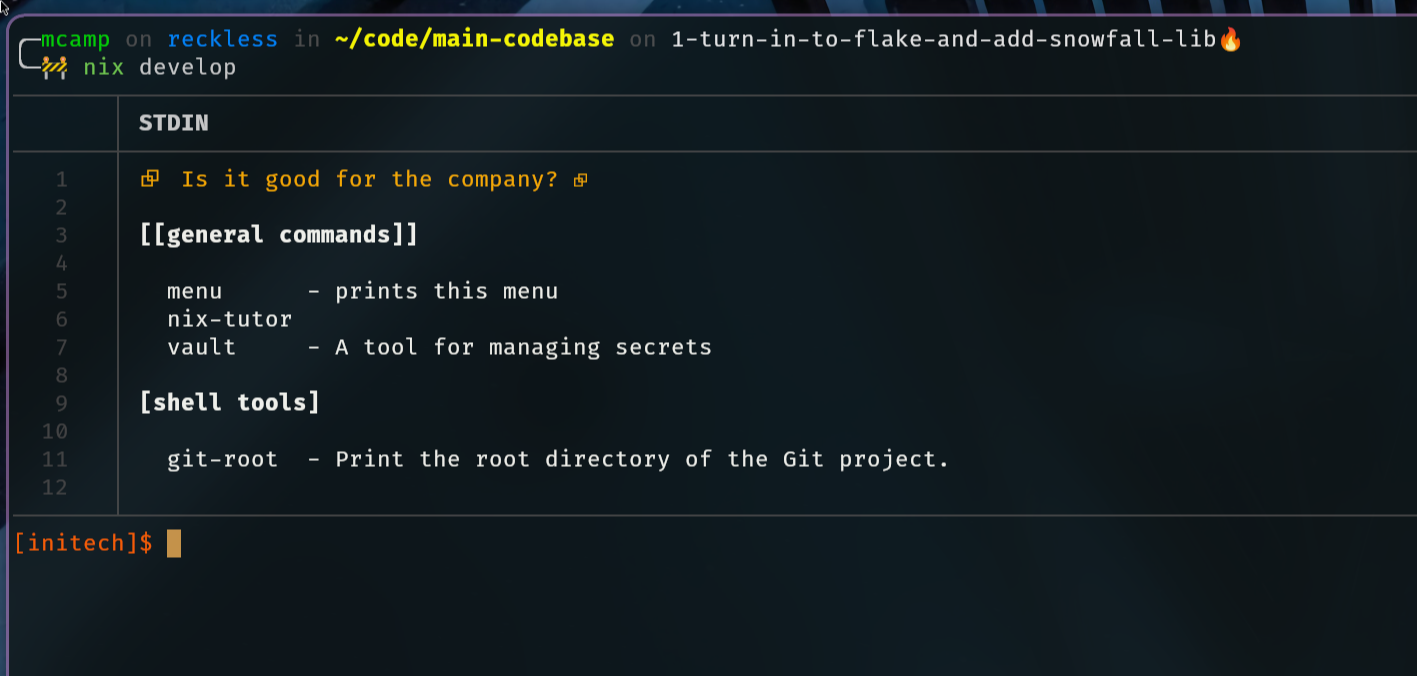Click the 'reckless' hostname in prompt
The image size is (1417, 676).
click(223, 40)
